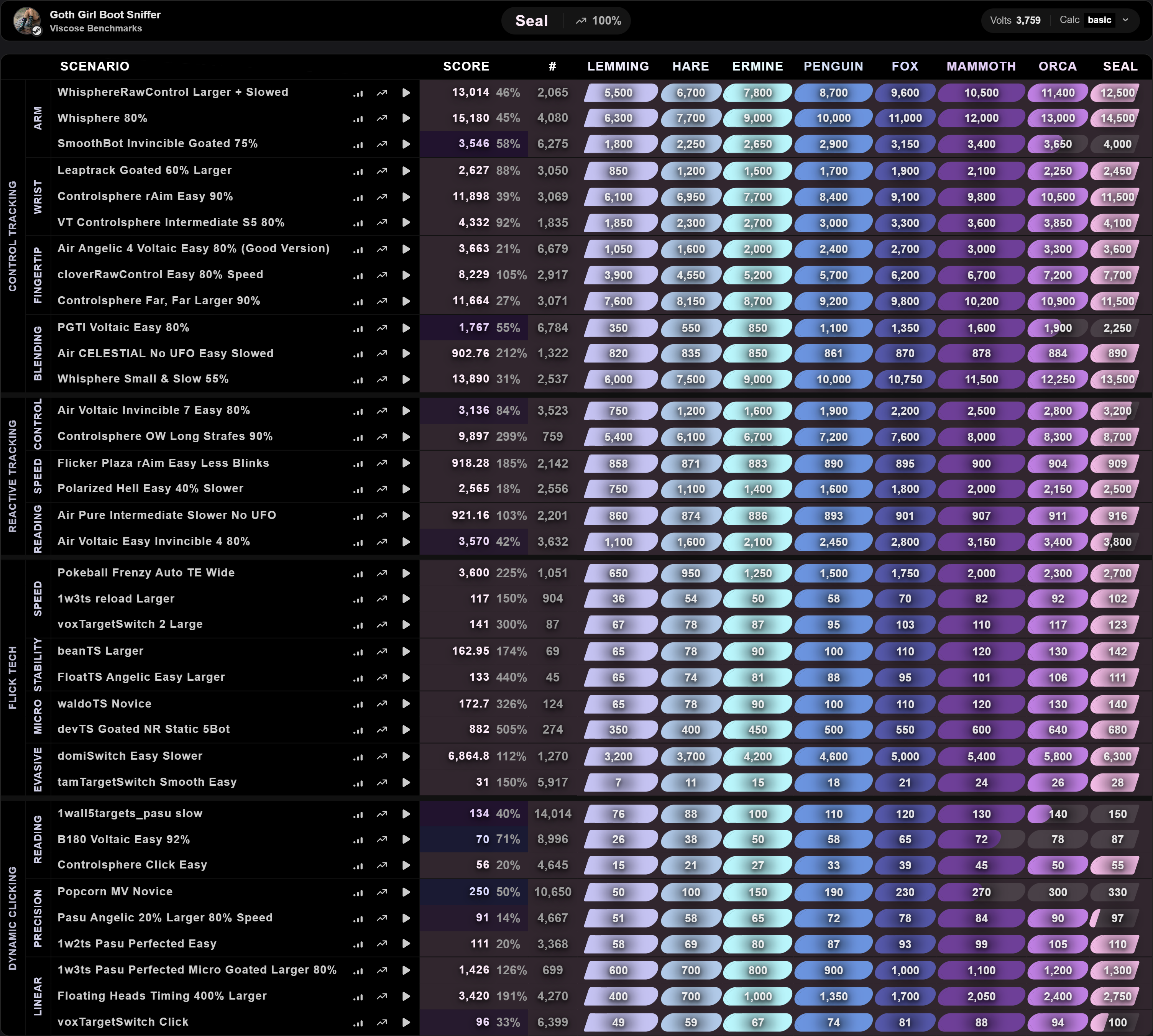
Task: Click the user avatar thumbnail
Action: (27, 21)
